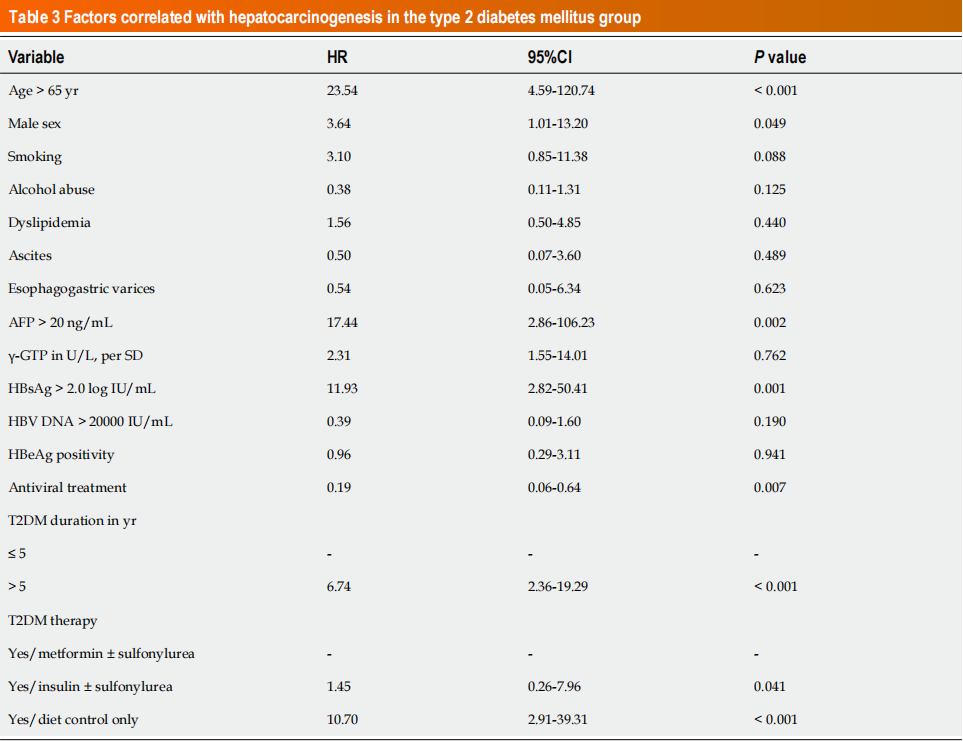This screenshot has width=963, height=741.
Task: Click the HBeAg positivity row label
Action: 61,454
